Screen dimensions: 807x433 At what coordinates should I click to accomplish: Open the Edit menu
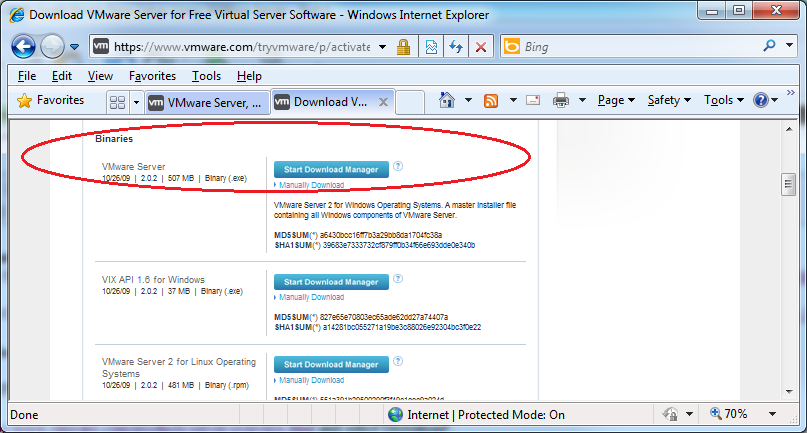62,76
